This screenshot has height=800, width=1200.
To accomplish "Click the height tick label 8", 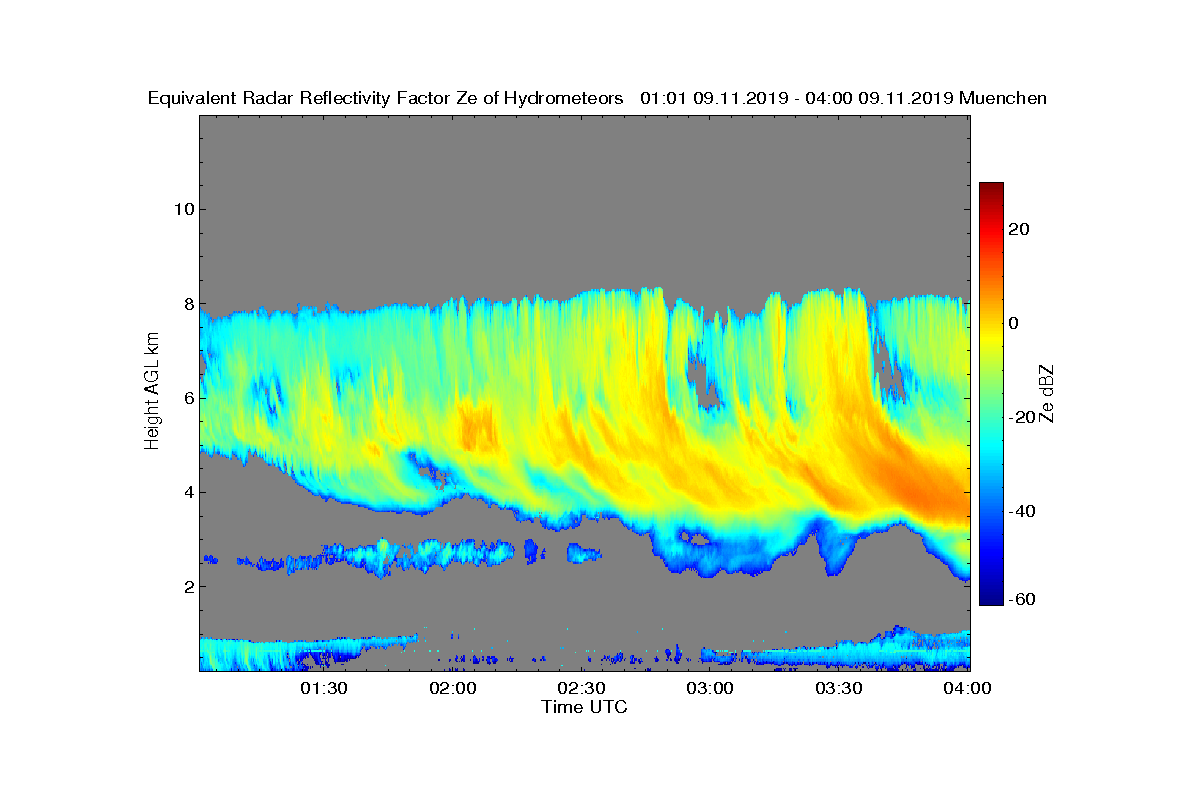I will tap(187, 304).
